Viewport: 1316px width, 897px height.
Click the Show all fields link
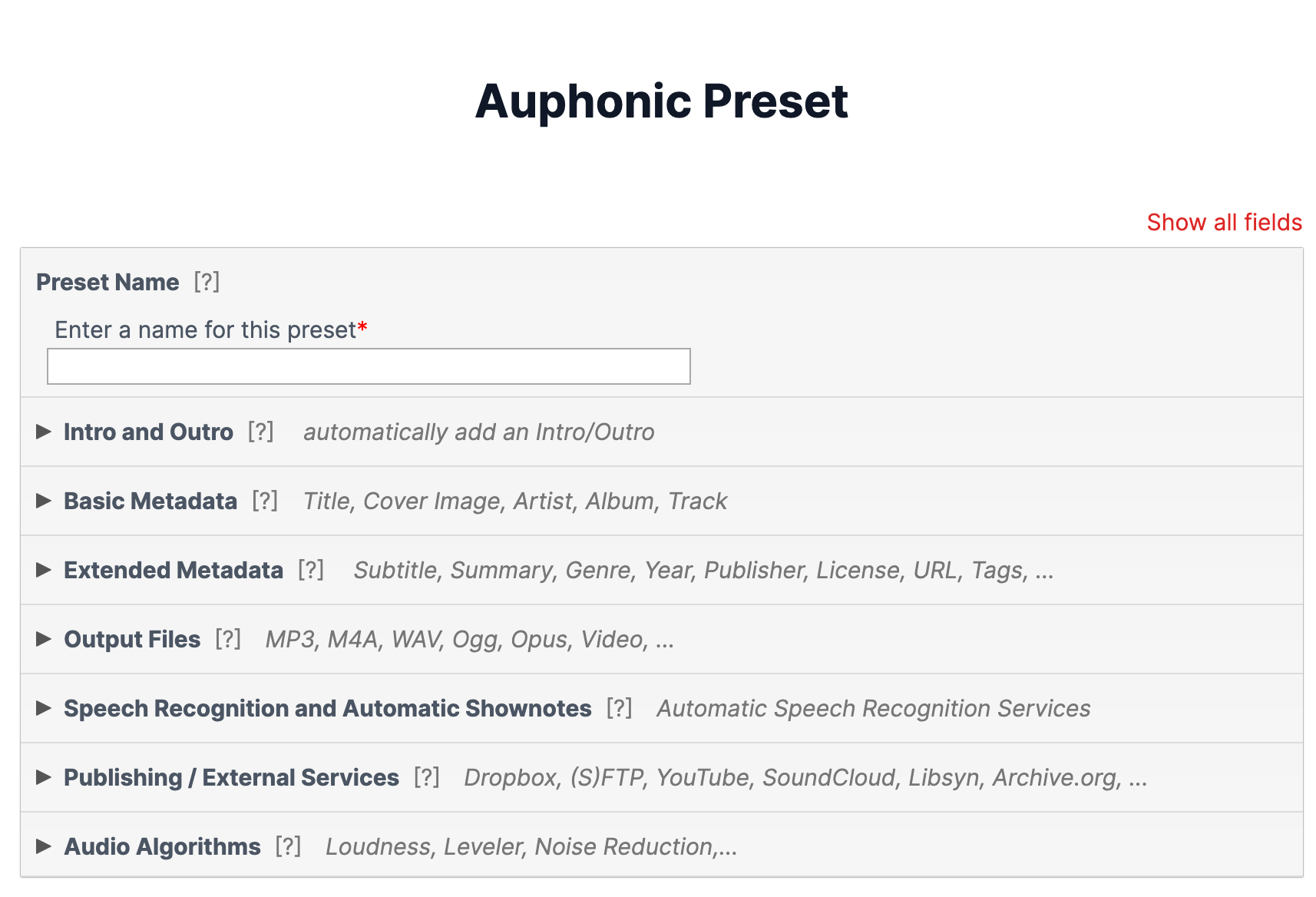[x=1225, y=222]
